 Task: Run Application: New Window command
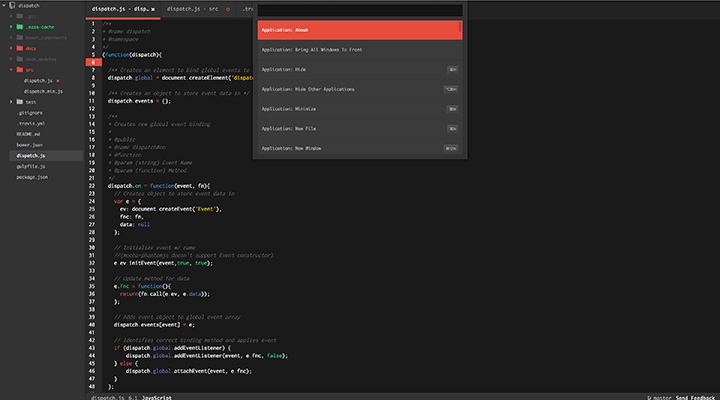[360, 148]
